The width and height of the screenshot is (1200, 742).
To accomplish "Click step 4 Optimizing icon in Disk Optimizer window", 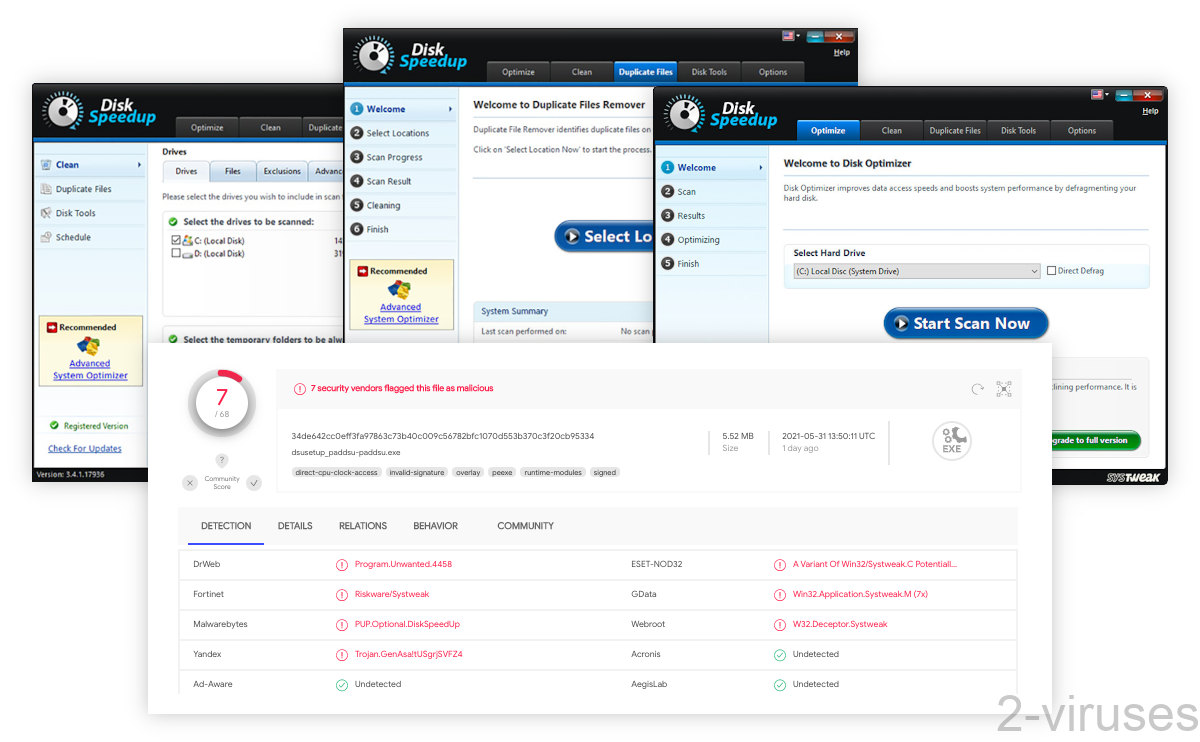I will pyautogui.click(x=668, y=240).
